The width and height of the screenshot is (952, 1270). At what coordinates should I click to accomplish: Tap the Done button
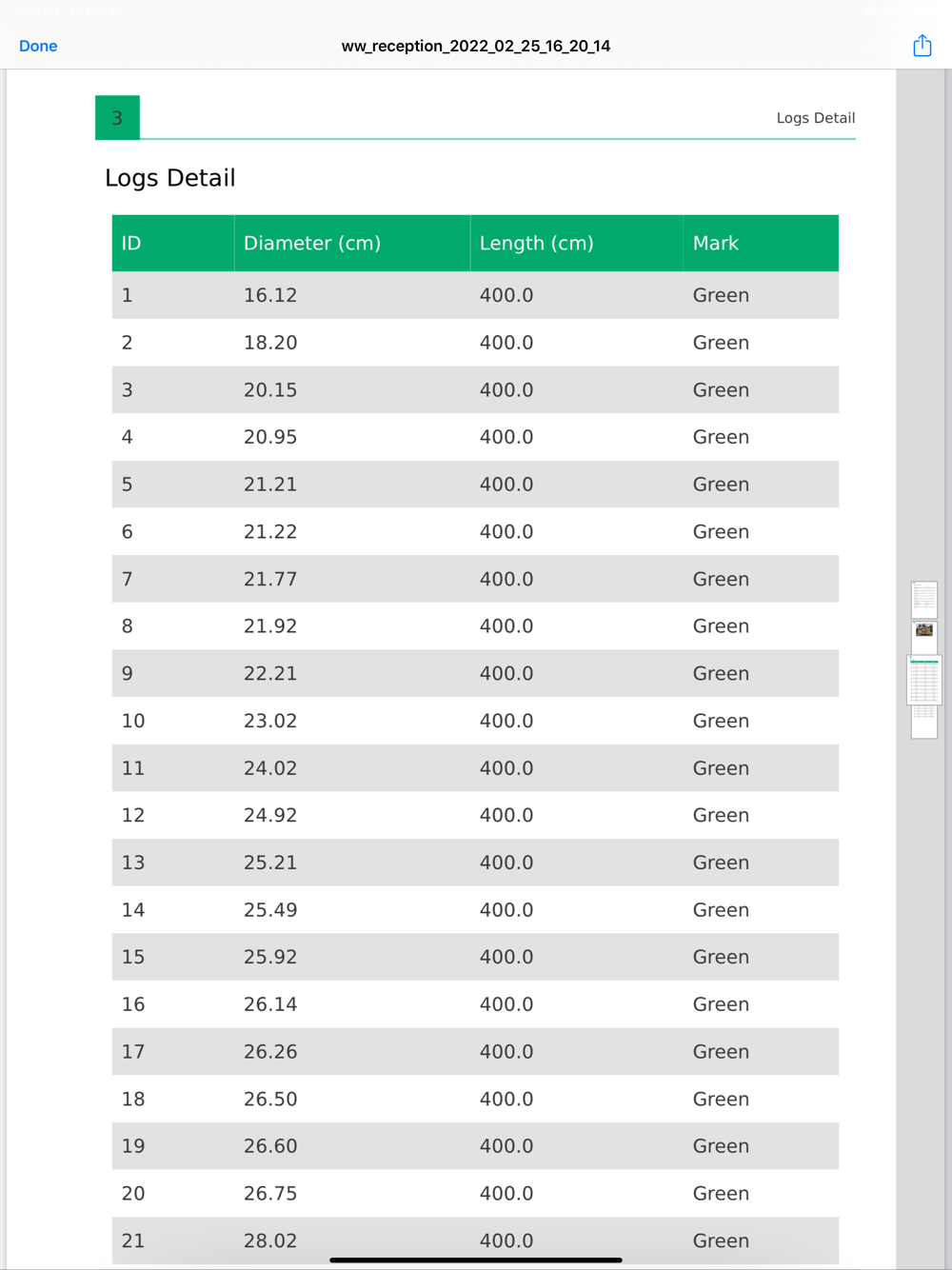[38, 46]
